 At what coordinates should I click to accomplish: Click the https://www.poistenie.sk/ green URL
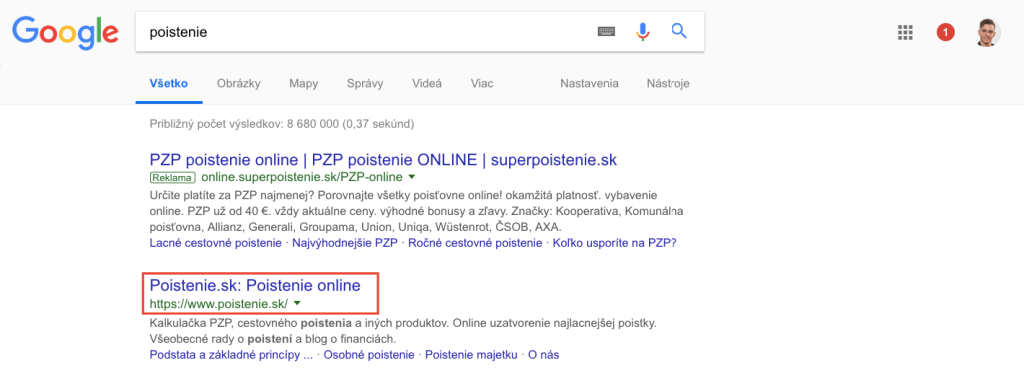pos(219,303)
